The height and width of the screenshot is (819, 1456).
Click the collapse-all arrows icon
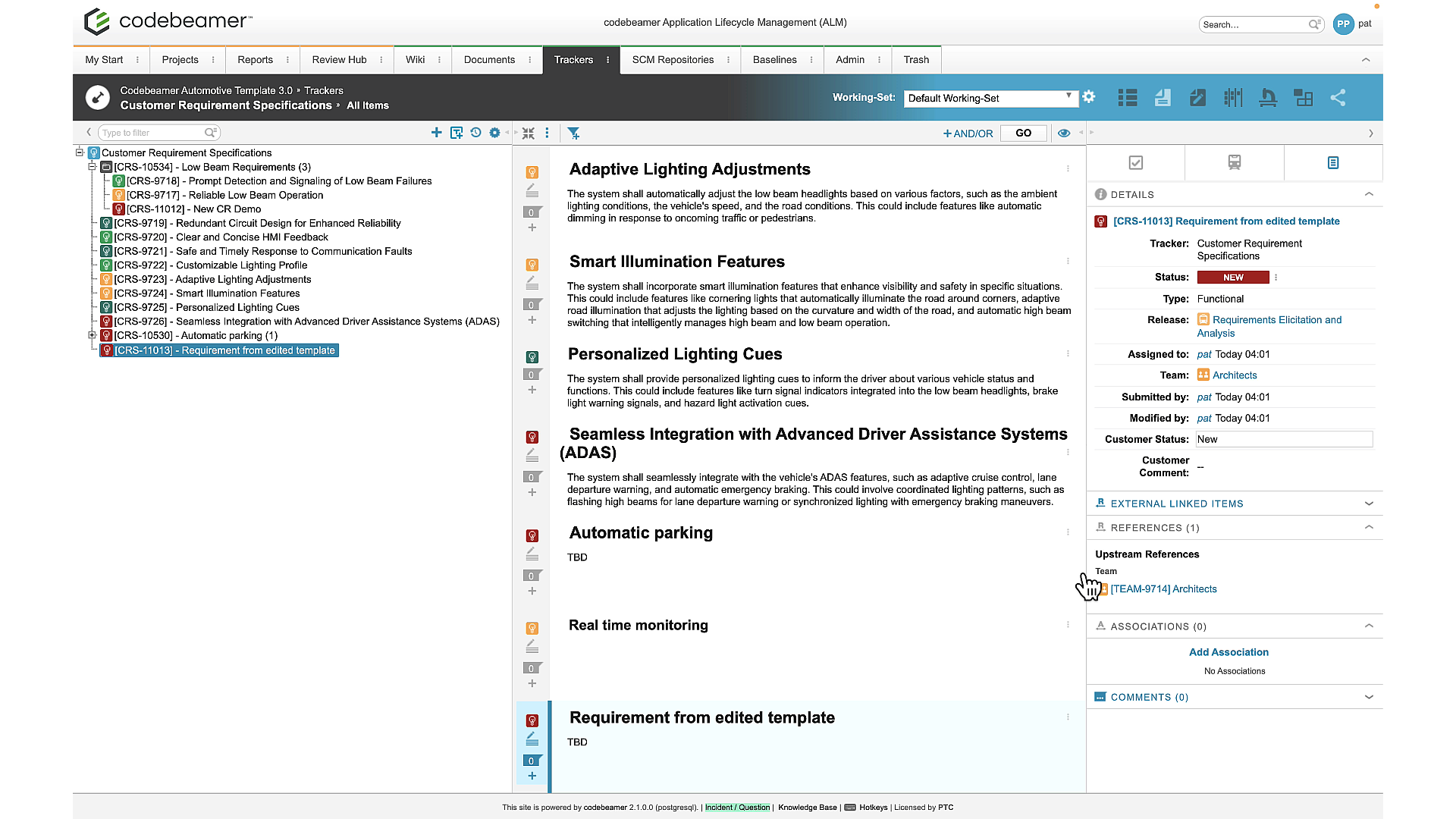tap(529, 133)
